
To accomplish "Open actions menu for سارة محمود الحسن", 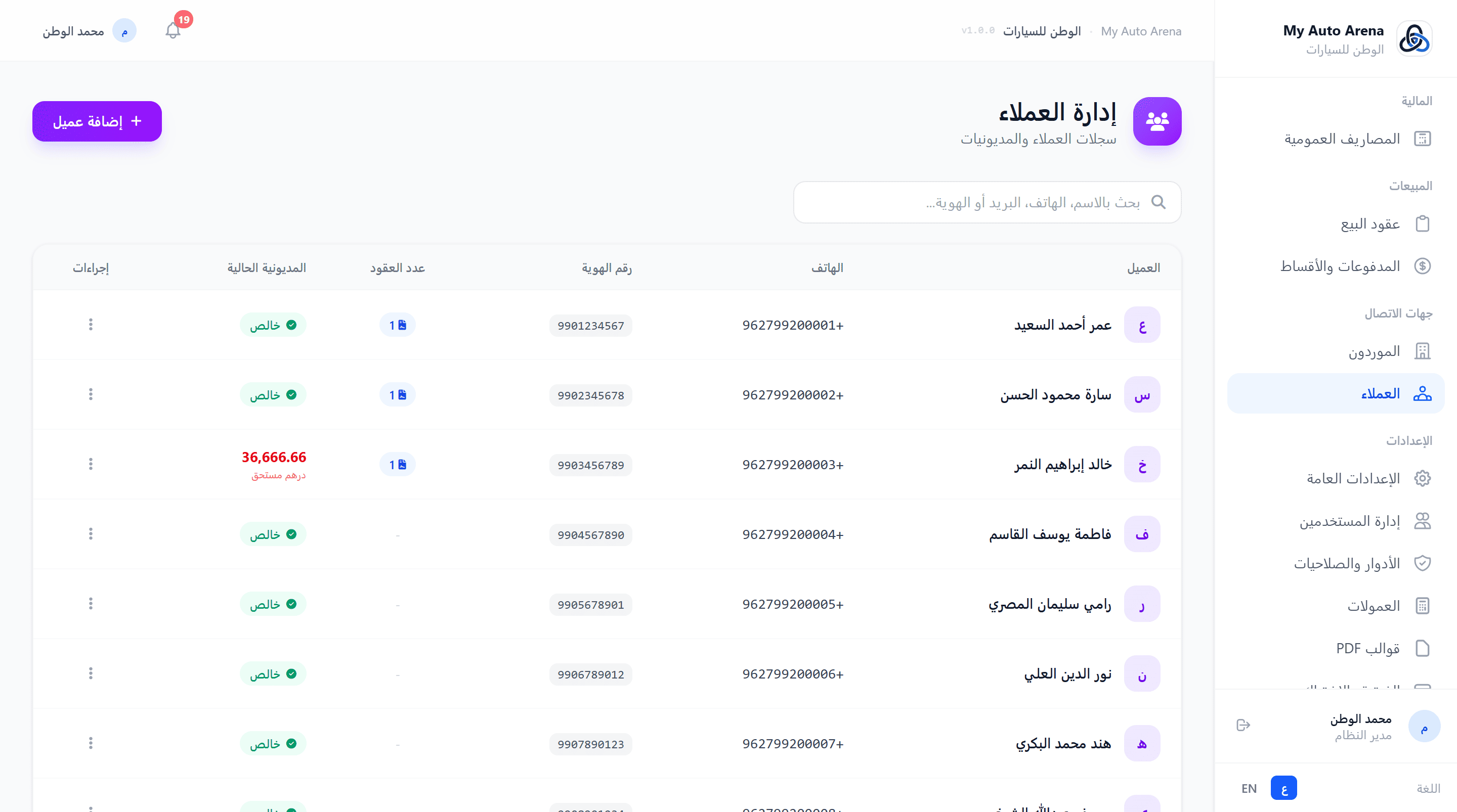I will (91, 394).
